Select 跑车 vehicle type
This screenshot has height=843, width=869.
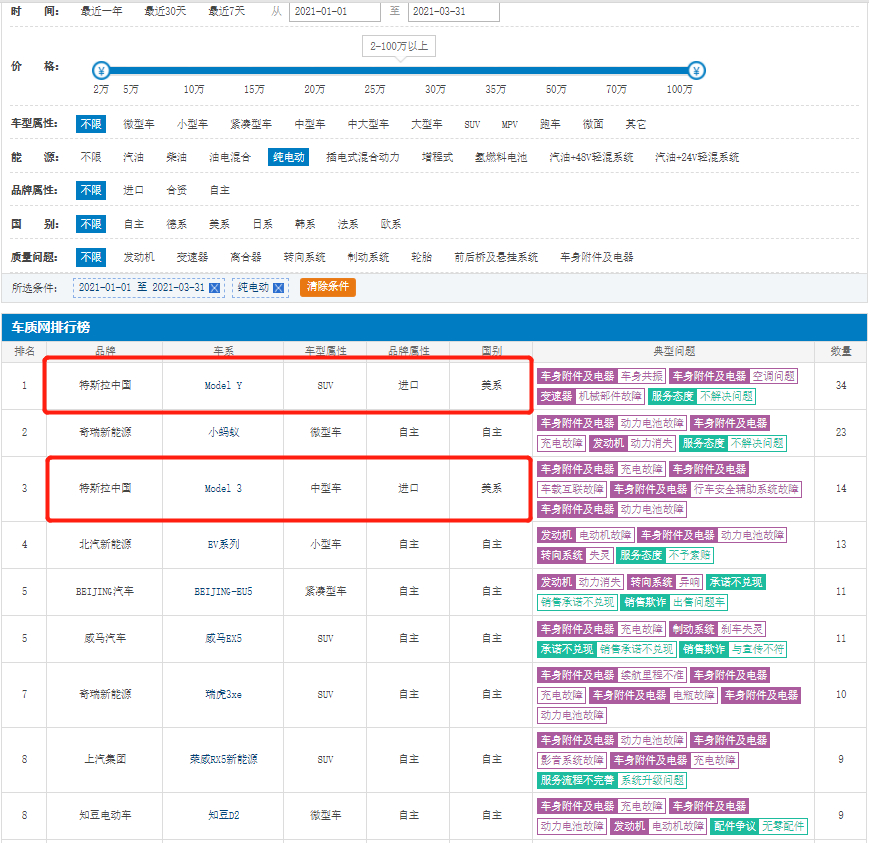550,124
